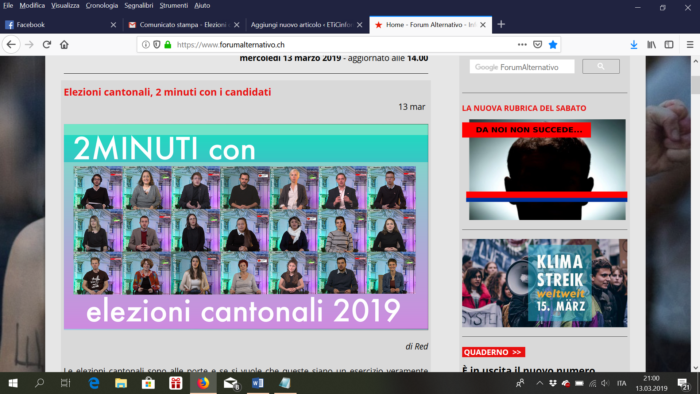
Task: Open the red gift app on taskbar
Action: 176,383
